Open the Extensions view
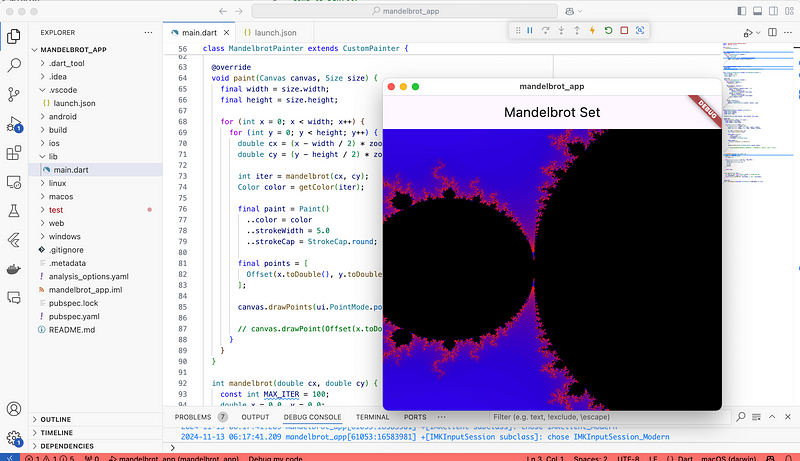This screenshot has height=461, width=800. tap(14, 154)
